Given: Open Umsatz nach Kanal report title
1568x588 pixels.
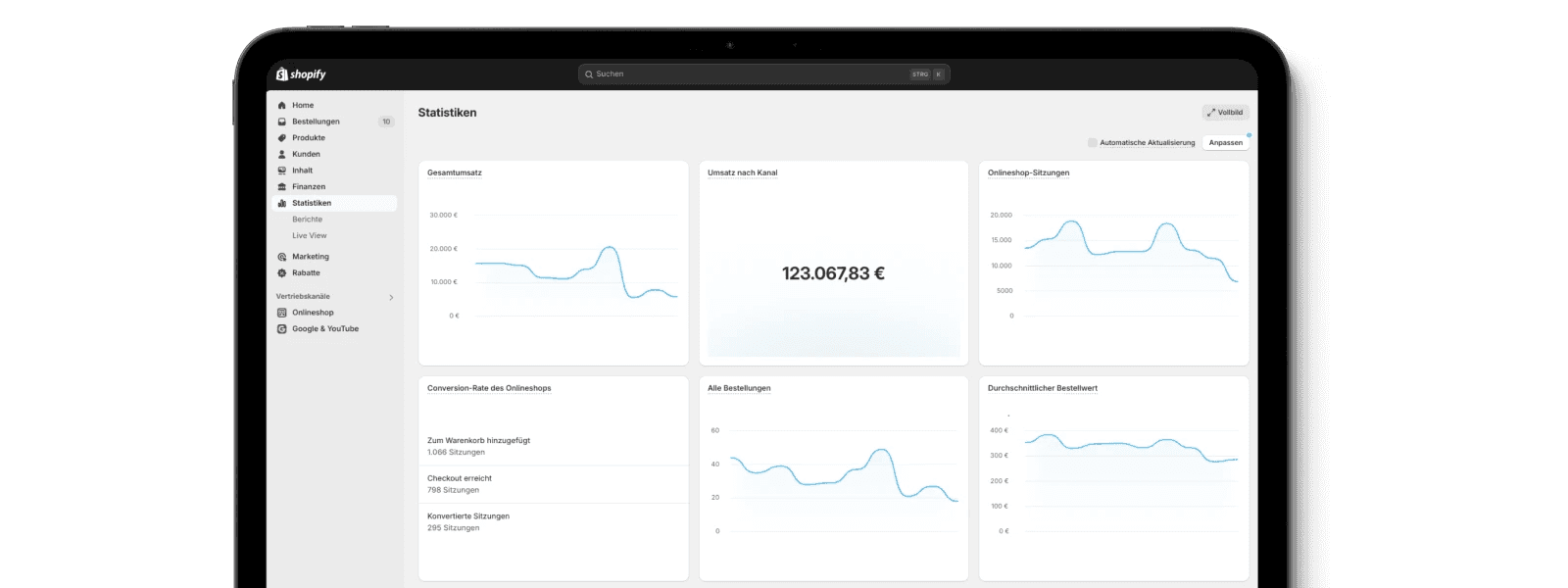Looking at the screenshot, I should pos(743,172).
